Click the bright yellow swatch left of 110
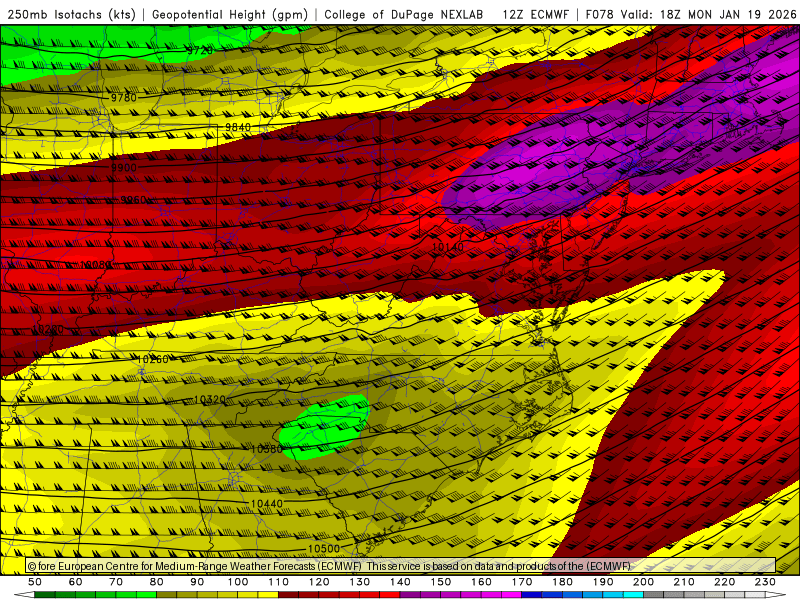The height and width of the screenshot is (600, 800). point(268,595)
